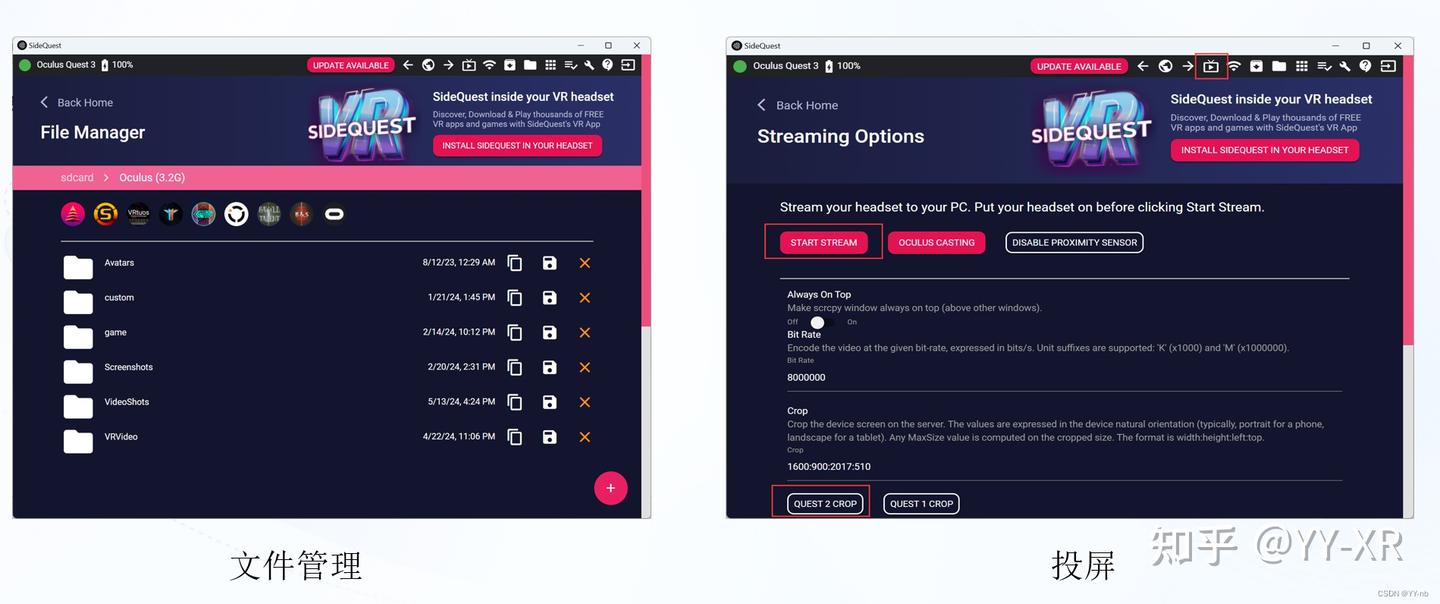Select the sdcard breadcrumb item
Viewport: 1440px width, 604px height.
click(x=77, y=178)
